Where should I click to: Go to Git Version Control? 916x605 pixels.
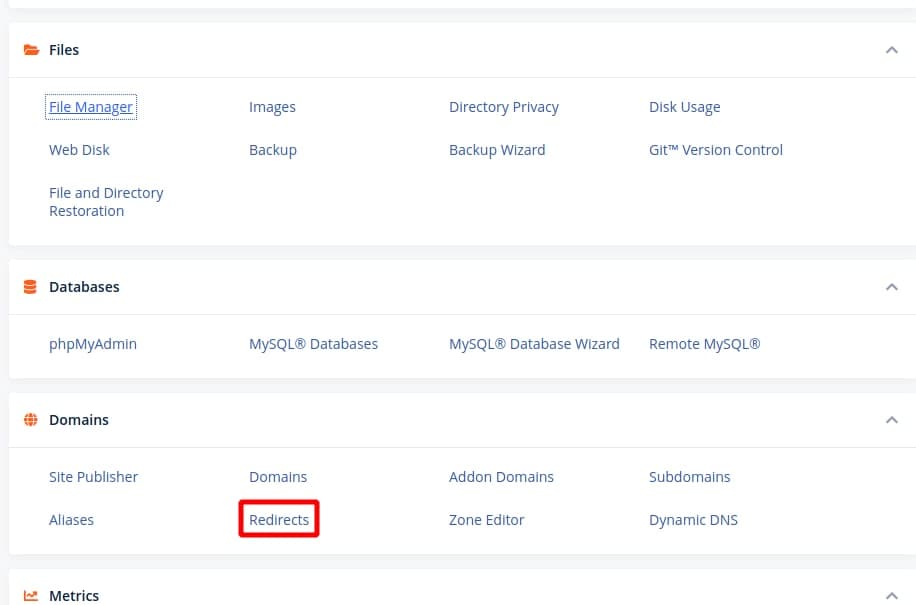point(716,150)
